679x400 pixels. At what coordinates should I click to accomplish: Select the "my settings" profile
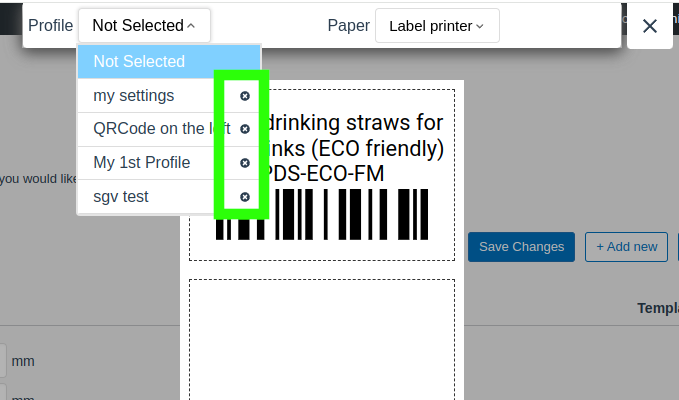(134, 96)
